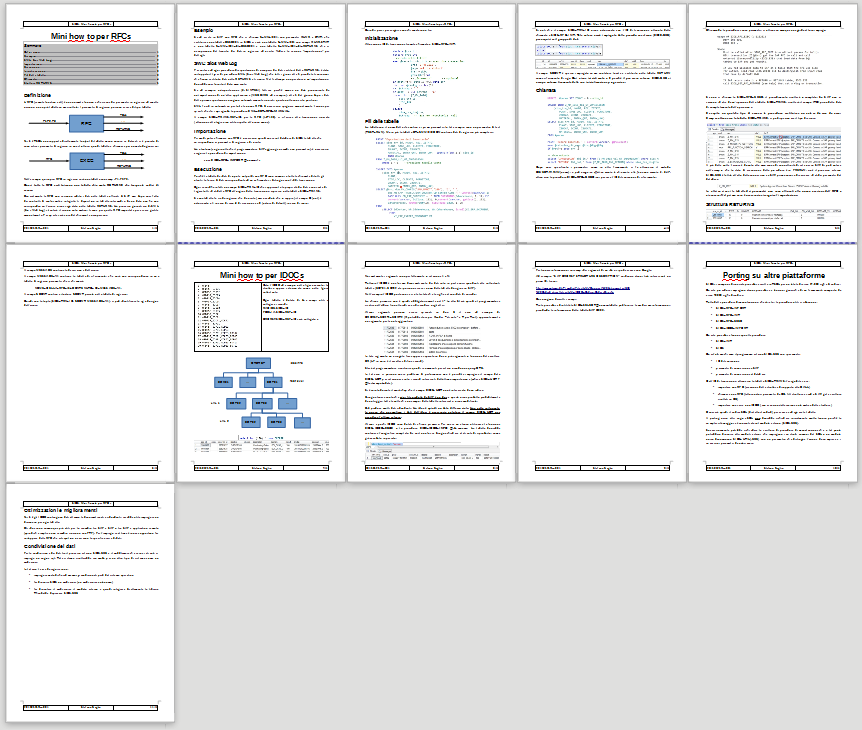
Task: Open the mostly blank sixth page
Action: pyautogui.click(x=91, y=360)
